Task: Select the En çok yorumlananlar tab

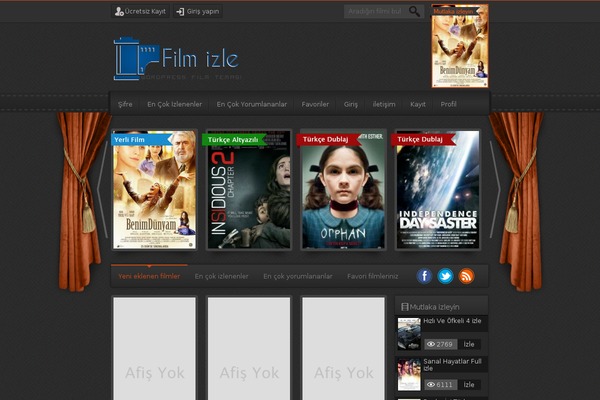Action: 298,276
